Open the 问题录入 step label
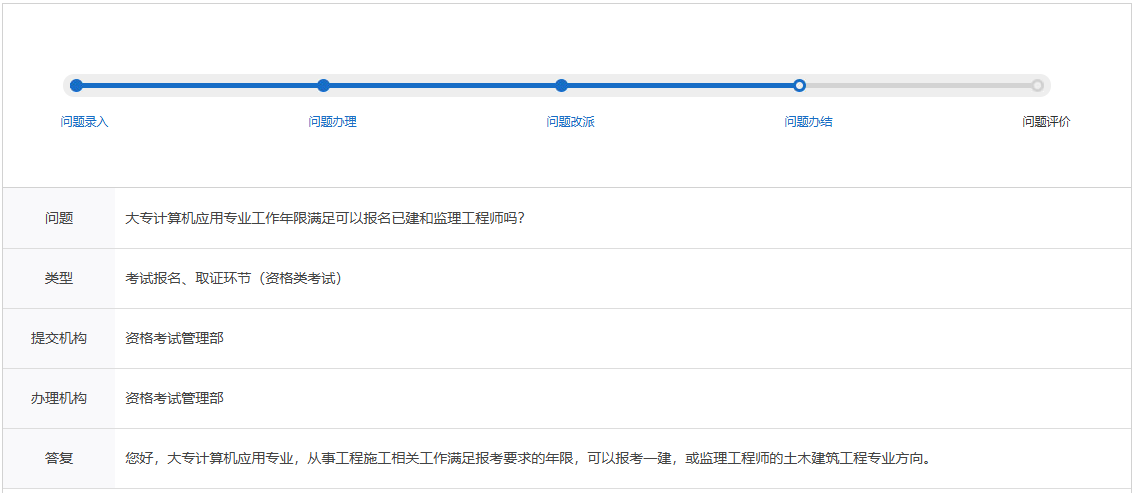The width and height of the screenshot is (1135, 493). 84,122
